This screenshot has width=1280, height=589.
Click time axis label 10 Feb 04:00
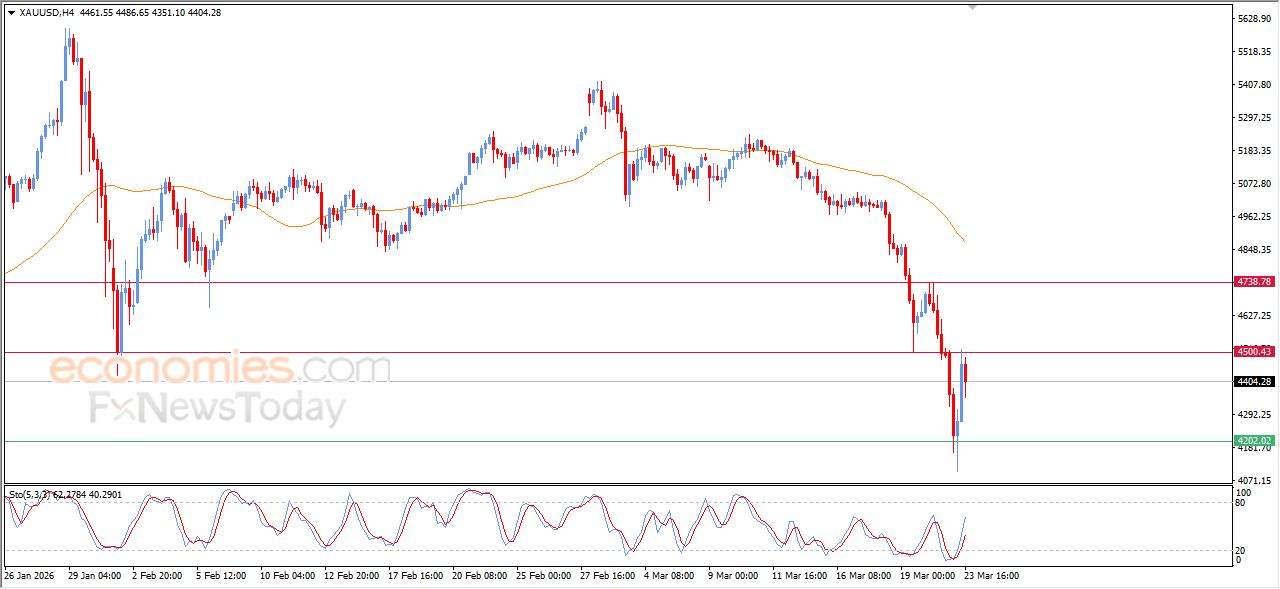[288, 576]
